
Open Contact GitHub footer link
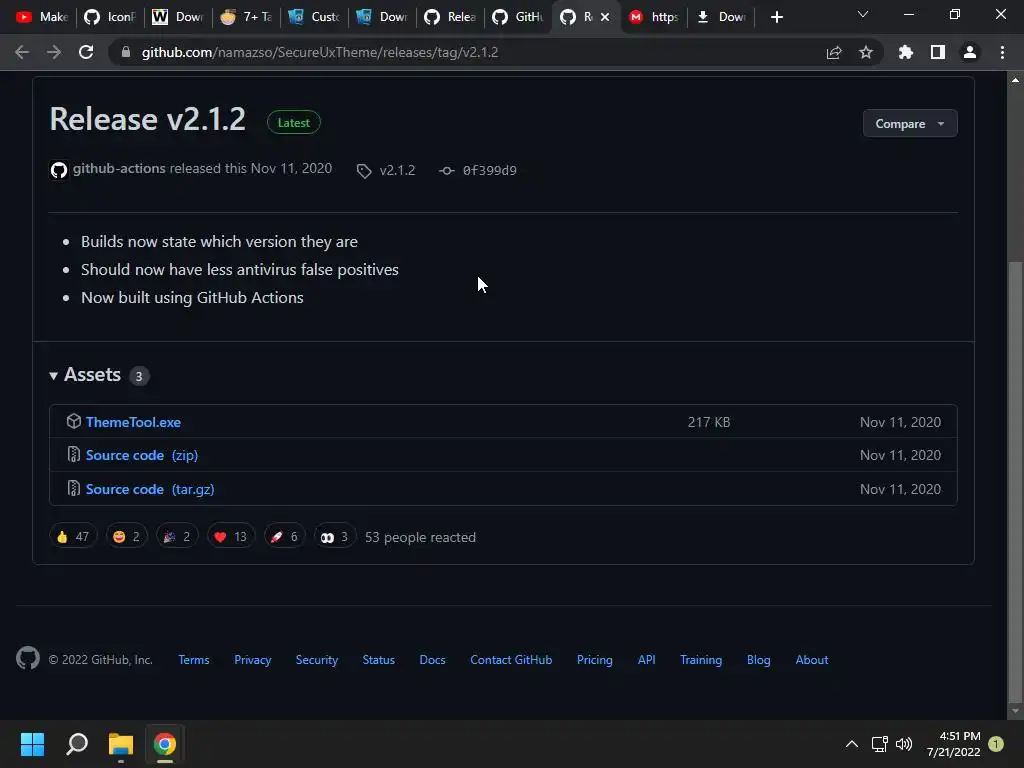click(511, 660)
